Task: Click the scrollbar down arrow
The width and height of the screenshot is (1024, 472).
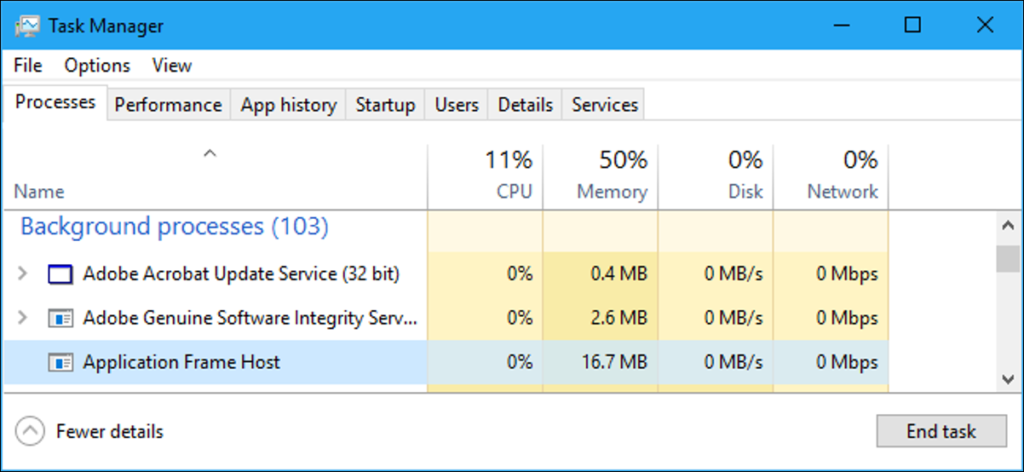Action: pos(1008,378)
